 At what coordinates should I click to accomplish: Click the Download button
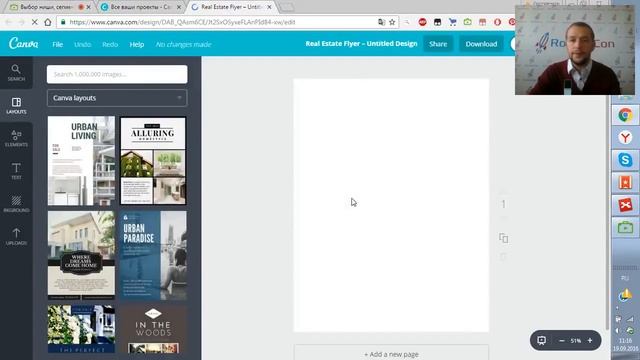click(481, 44)
